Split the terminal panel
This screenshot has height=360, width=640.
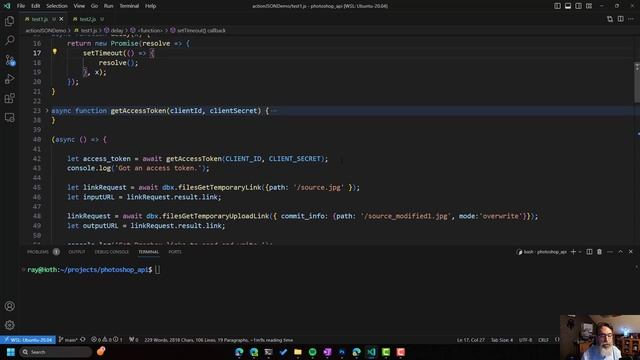(x=589, y=252)
